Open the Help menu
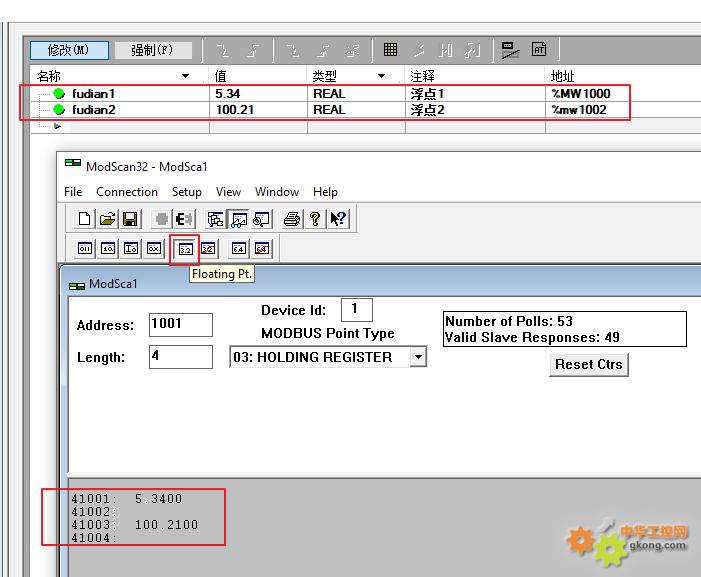This screenshot has width=701, height=577. tap(325, 192)
